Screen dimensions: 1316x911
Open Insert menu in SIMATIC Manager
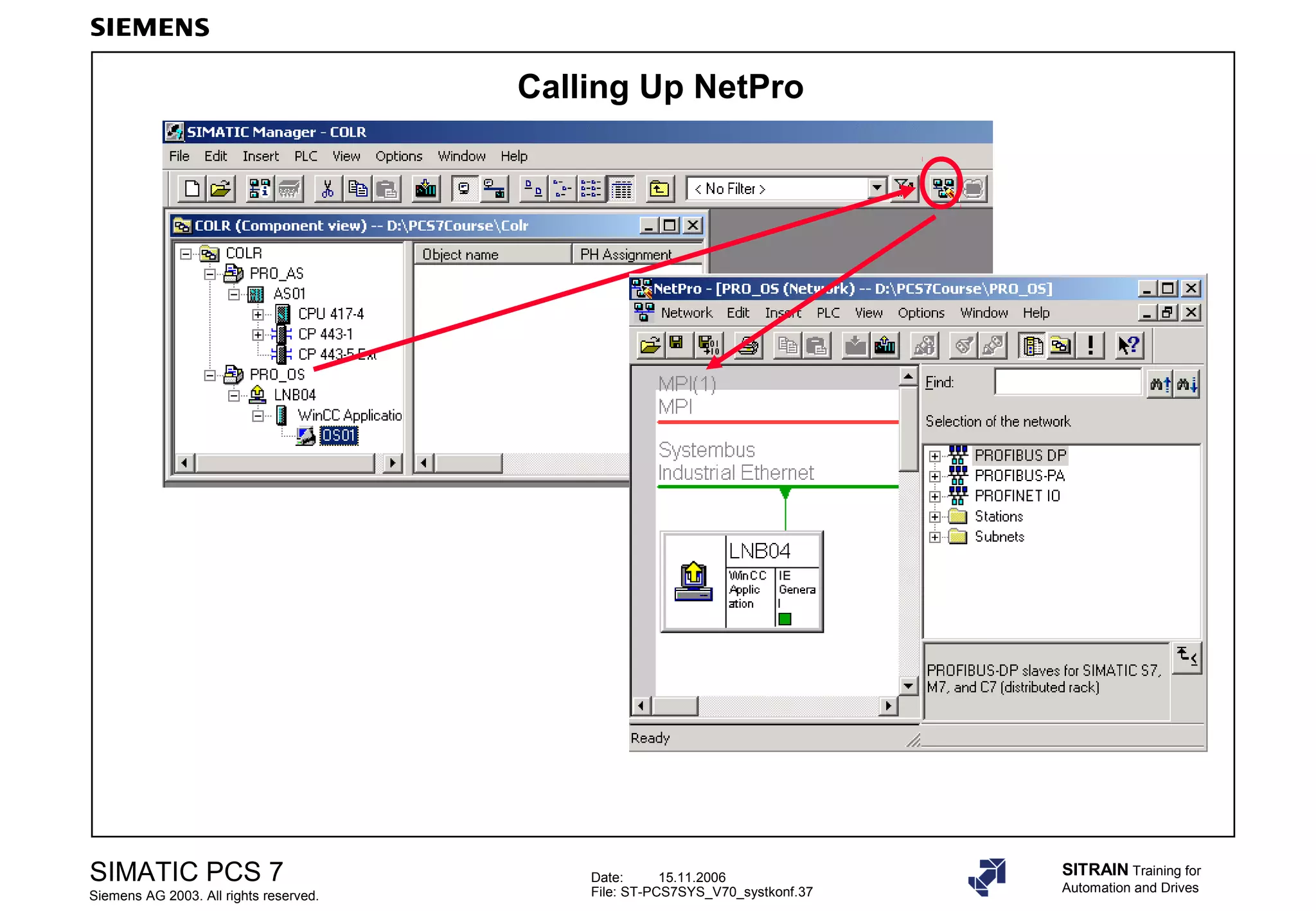point(260,156)
